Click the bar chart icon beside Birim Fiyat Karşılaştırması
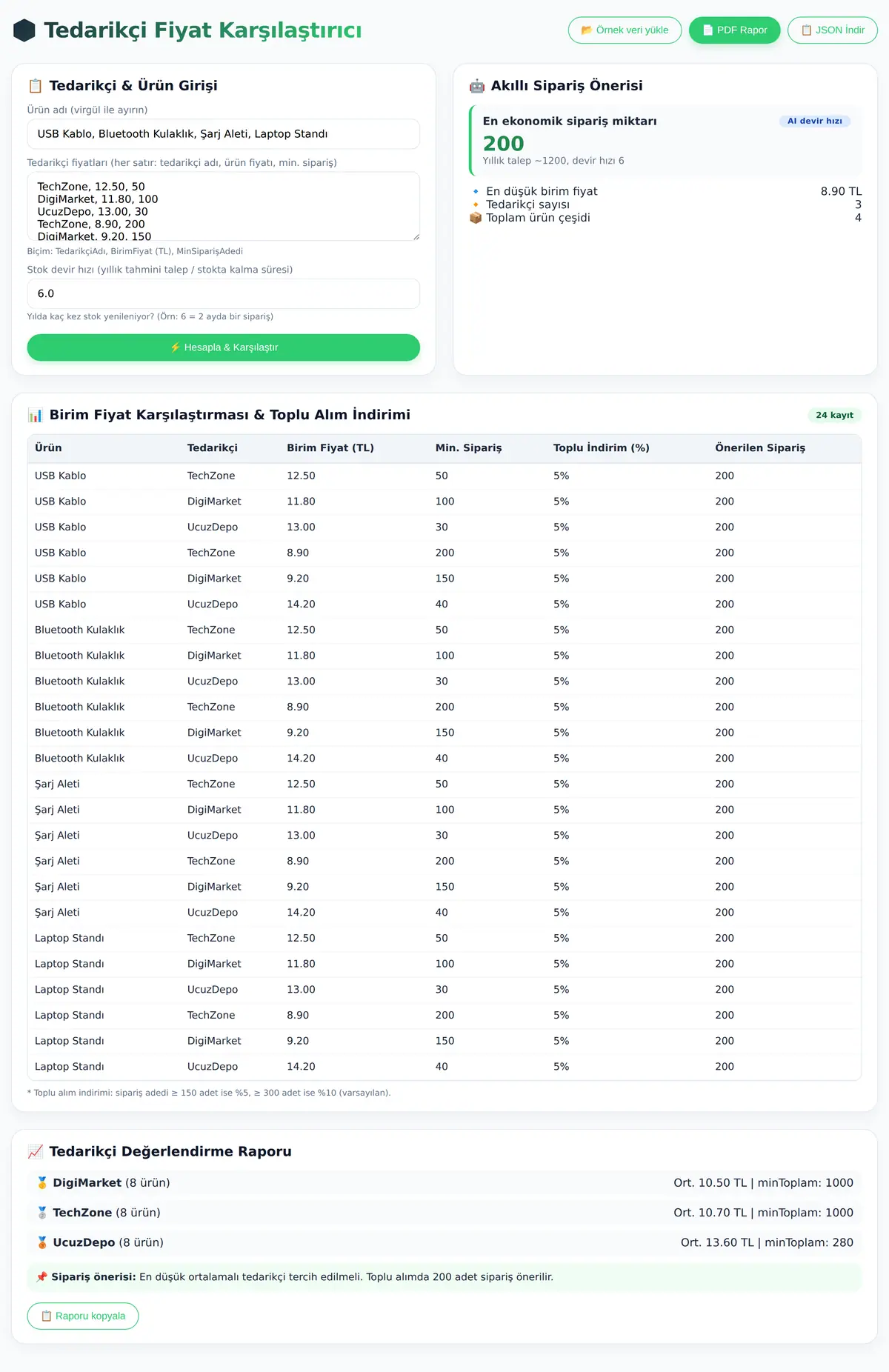 (35, 415)
